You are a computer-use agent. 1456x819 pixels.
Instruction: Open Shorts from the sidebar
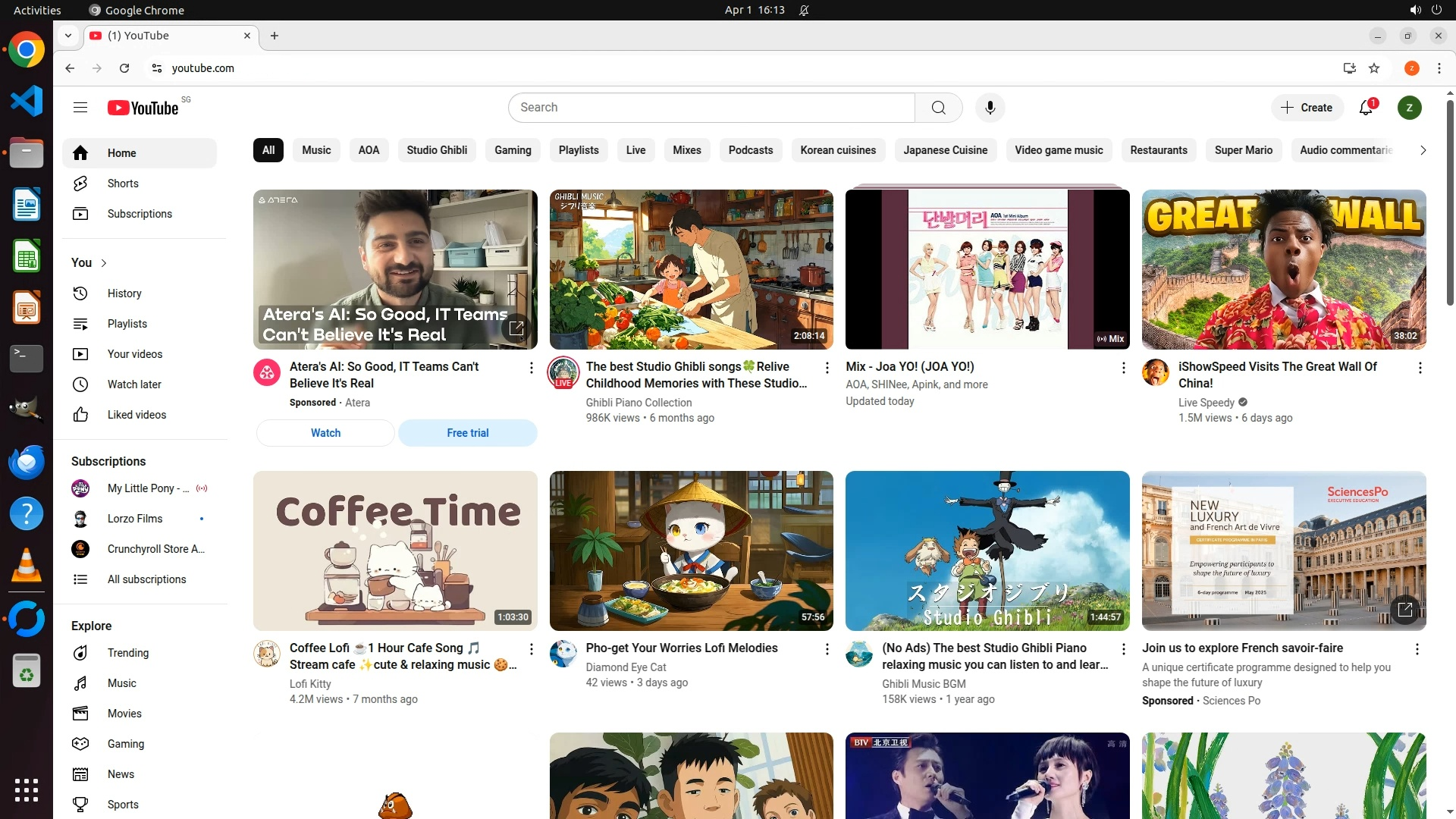click(x=122, y=184)
